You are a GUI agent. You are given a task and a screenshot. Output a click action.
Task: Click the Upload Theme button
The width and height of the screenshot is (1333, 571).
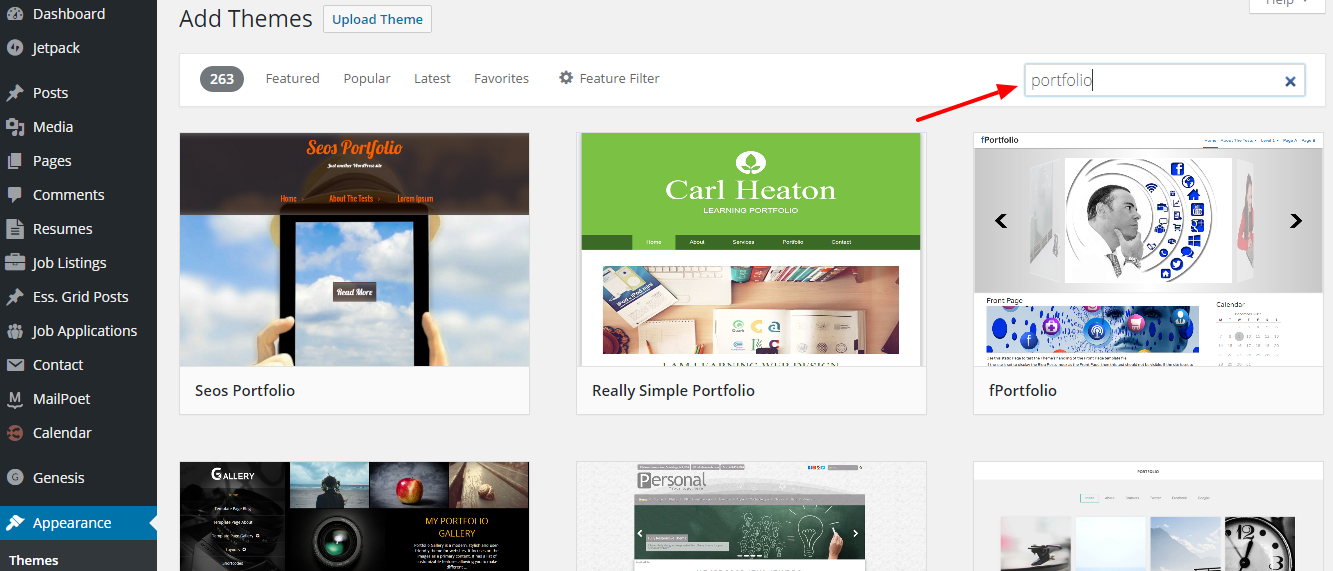377,19
